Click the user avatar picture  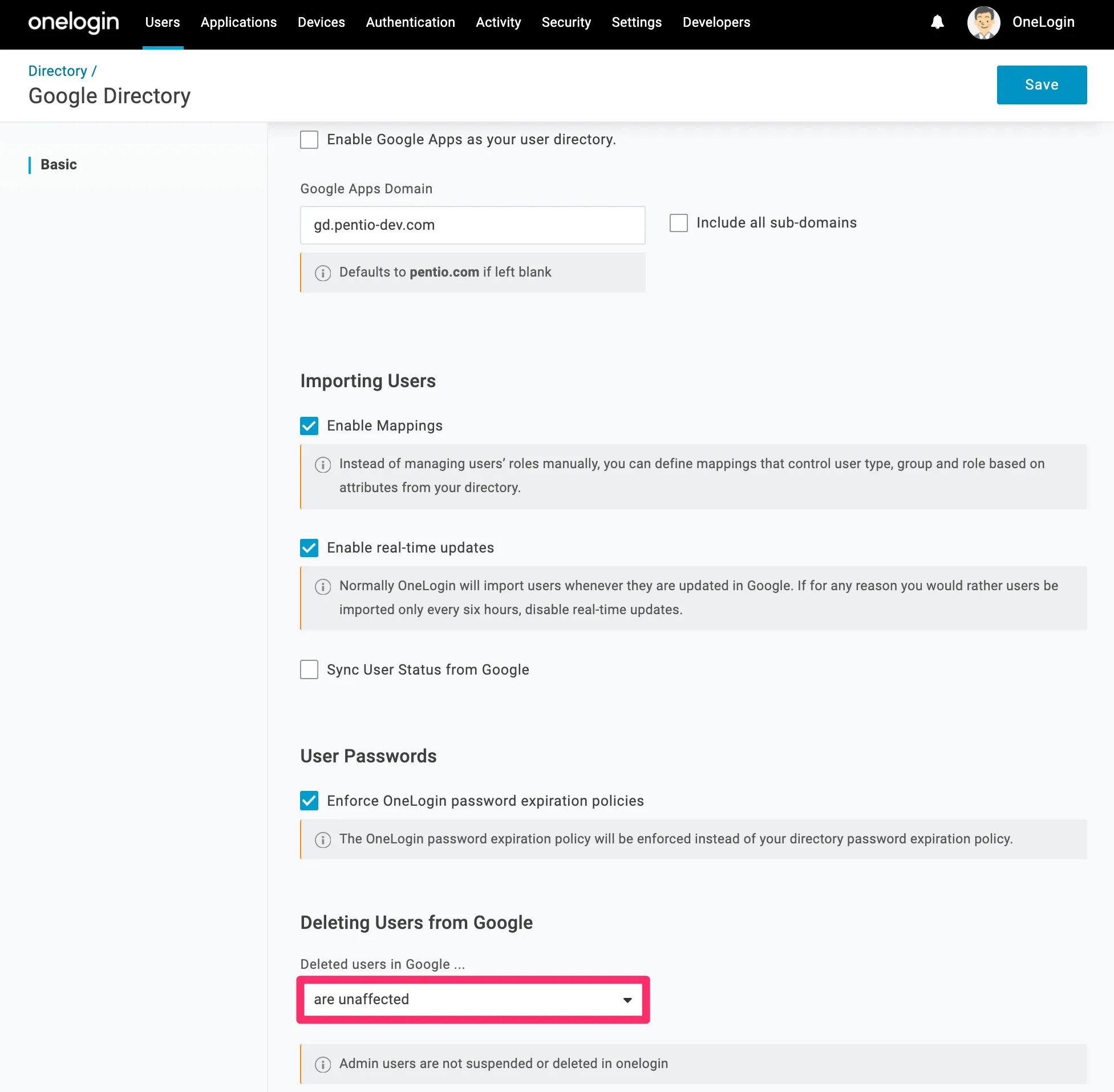(x=983, y=22)
